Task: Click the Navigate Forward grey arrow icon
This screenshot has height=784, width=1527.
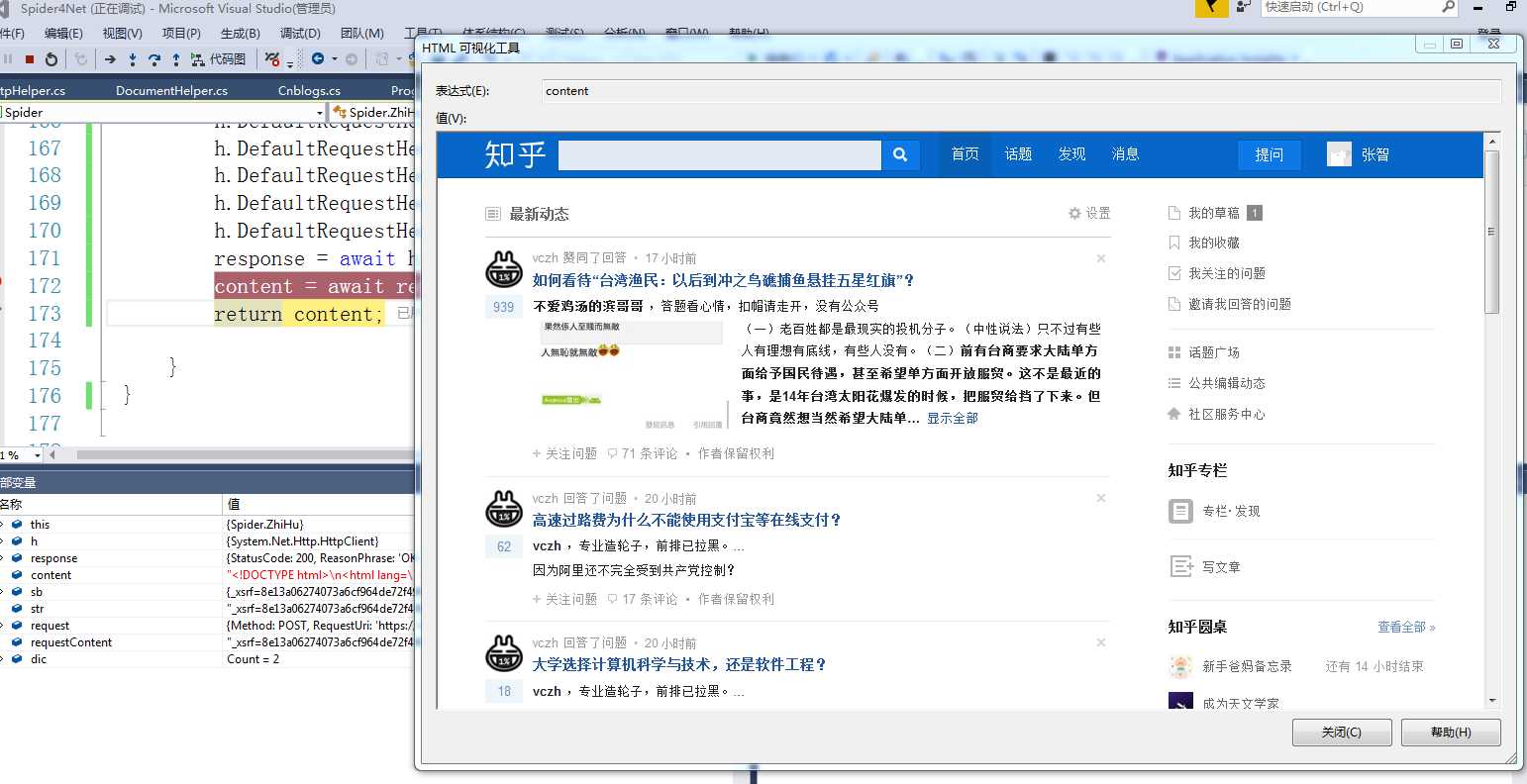Action: [x=352, y=59]
